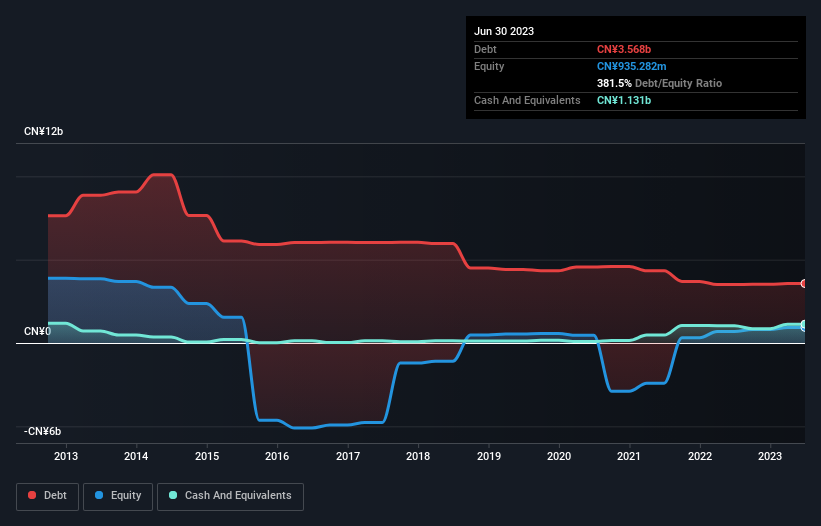Click the Debt value CN¥3.568b

click(624, 49)
